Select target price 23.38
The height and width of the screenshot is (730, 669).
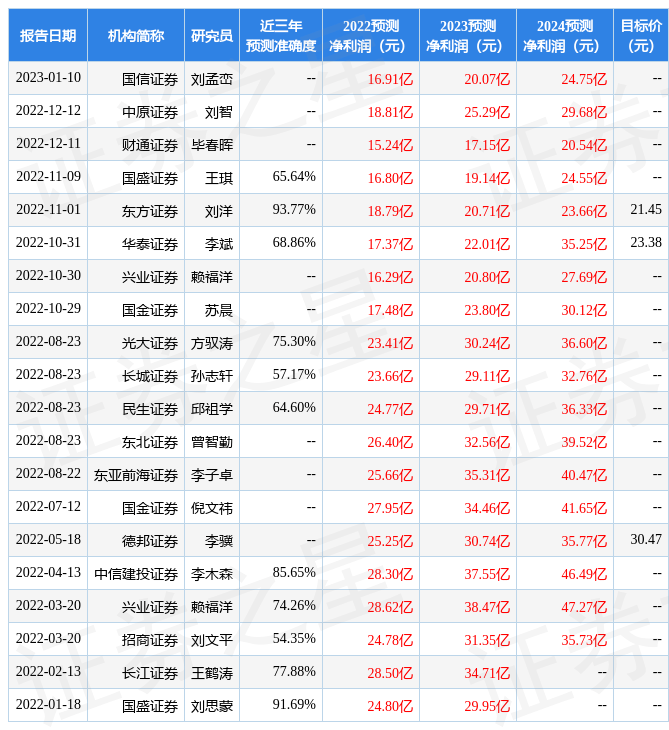tap(646, 243)
